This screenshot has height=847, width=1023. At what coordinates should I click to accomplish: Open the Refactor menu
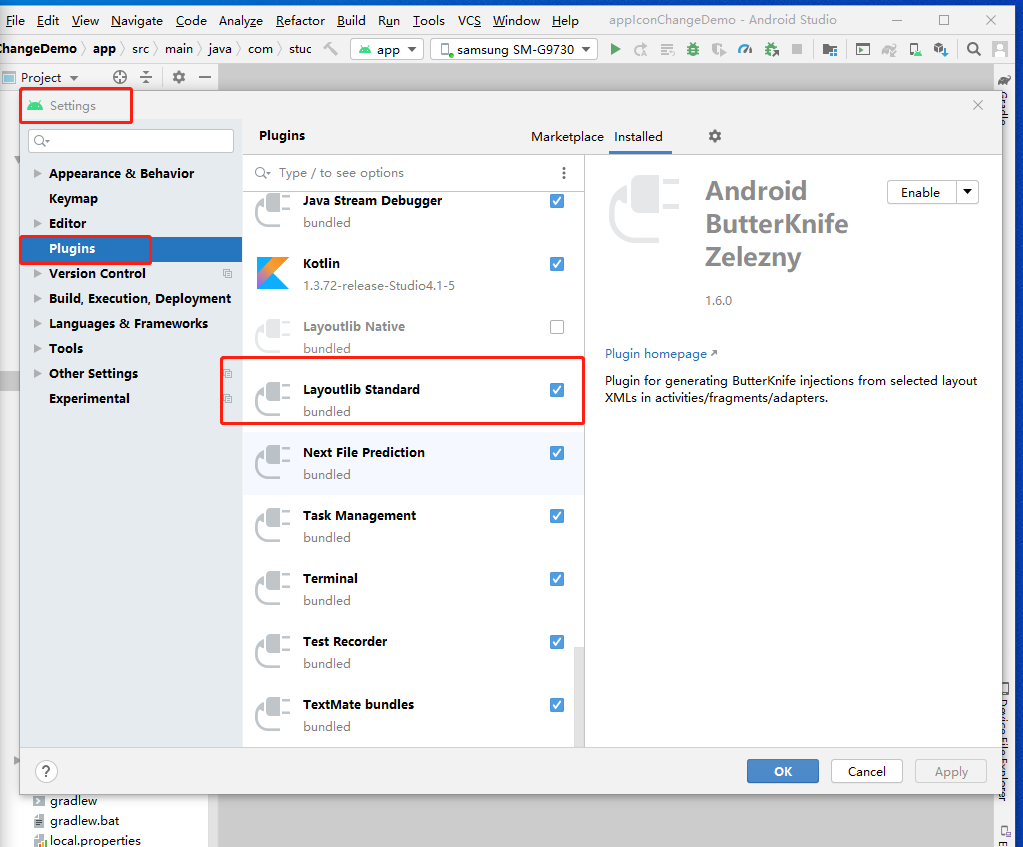300,20
